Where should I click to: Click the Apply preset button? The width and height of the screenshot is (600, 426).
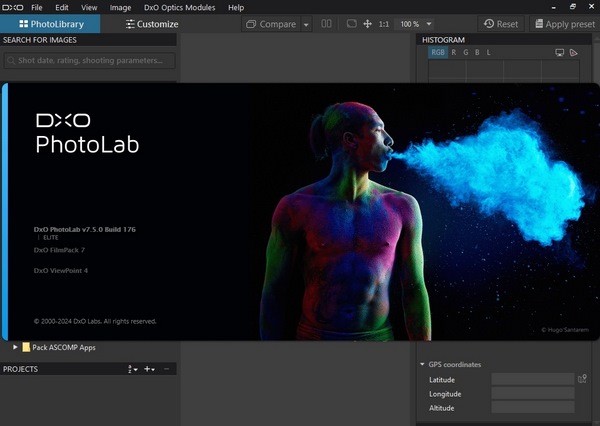coord(565,24)
